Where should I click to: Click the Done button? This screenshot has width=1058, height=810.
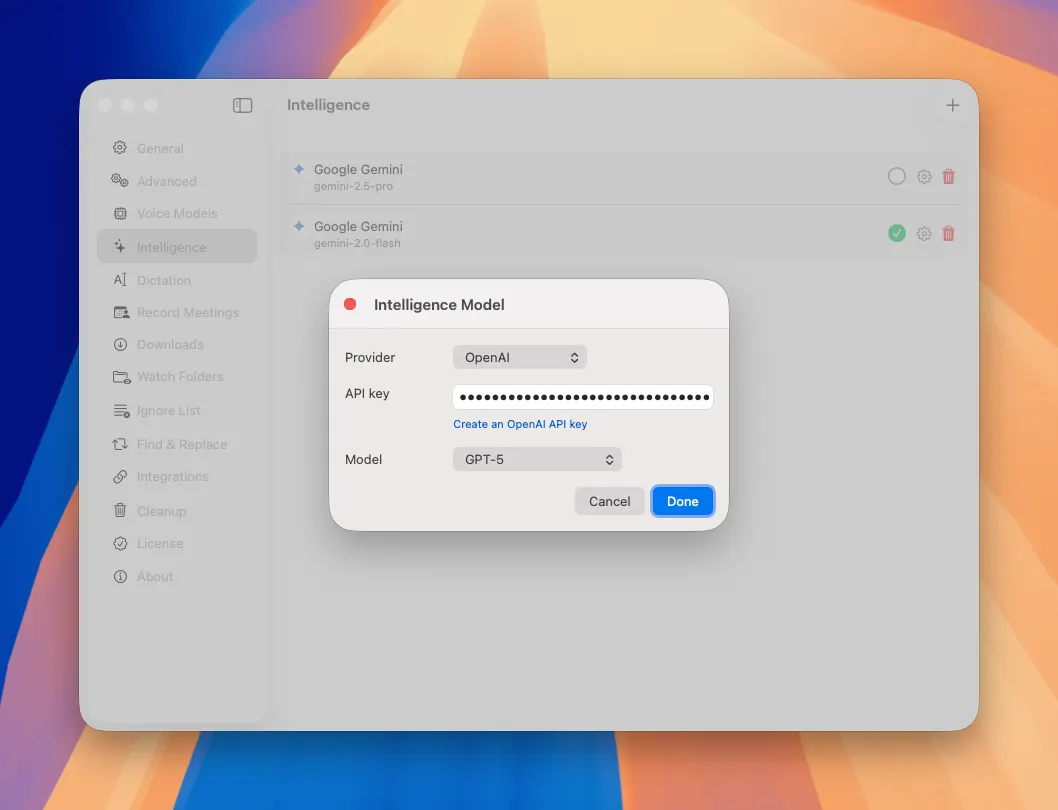point(682,502)
